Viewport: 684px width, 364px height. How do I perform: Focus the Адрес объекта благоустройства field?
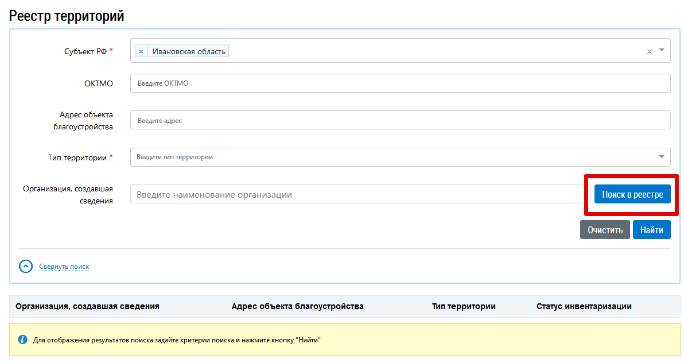400,120
